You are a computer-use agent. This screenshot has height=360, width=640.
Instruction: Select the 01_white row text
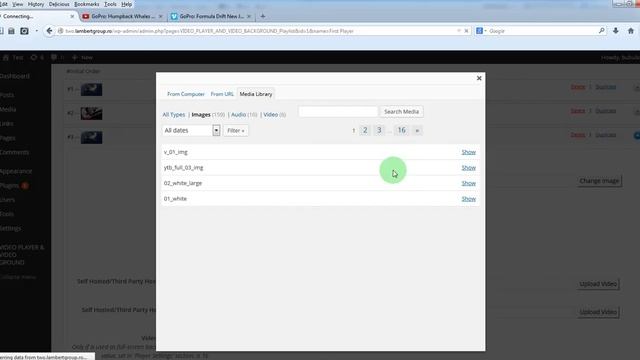175,198
